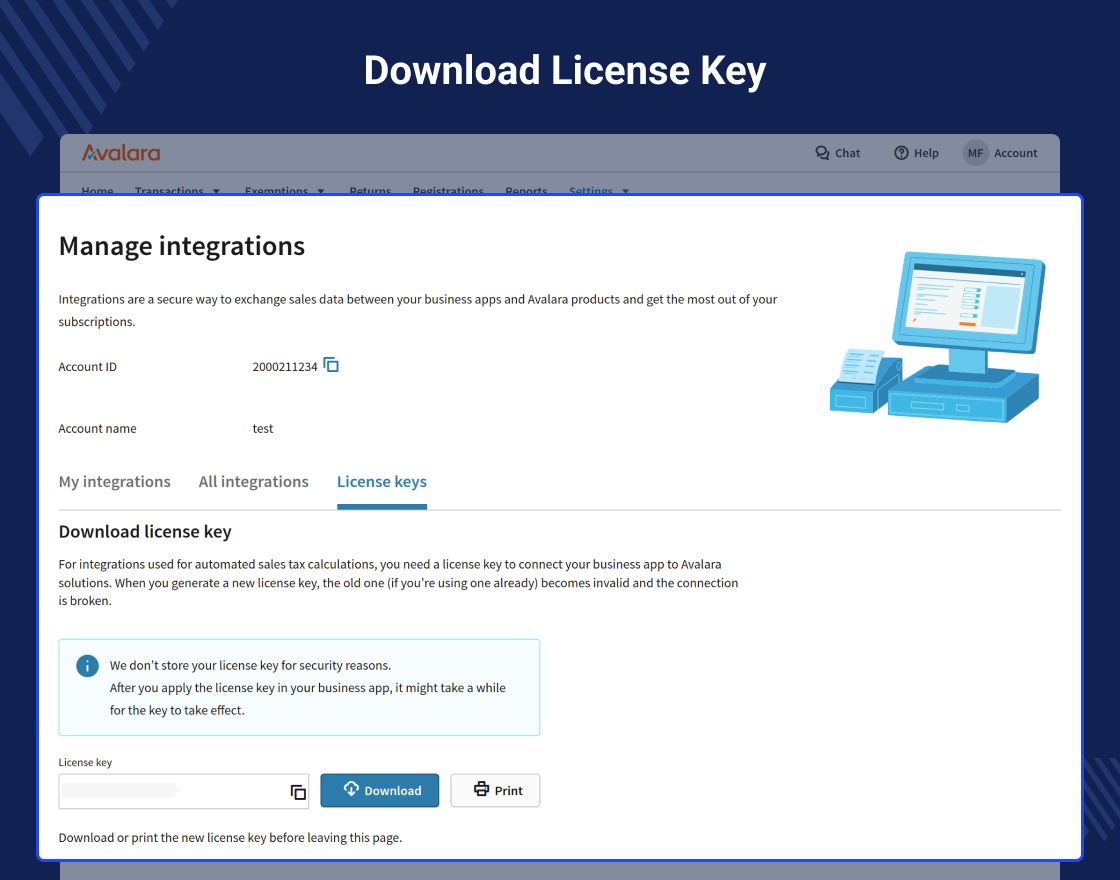Print the license key

click(x=495, y=791)
